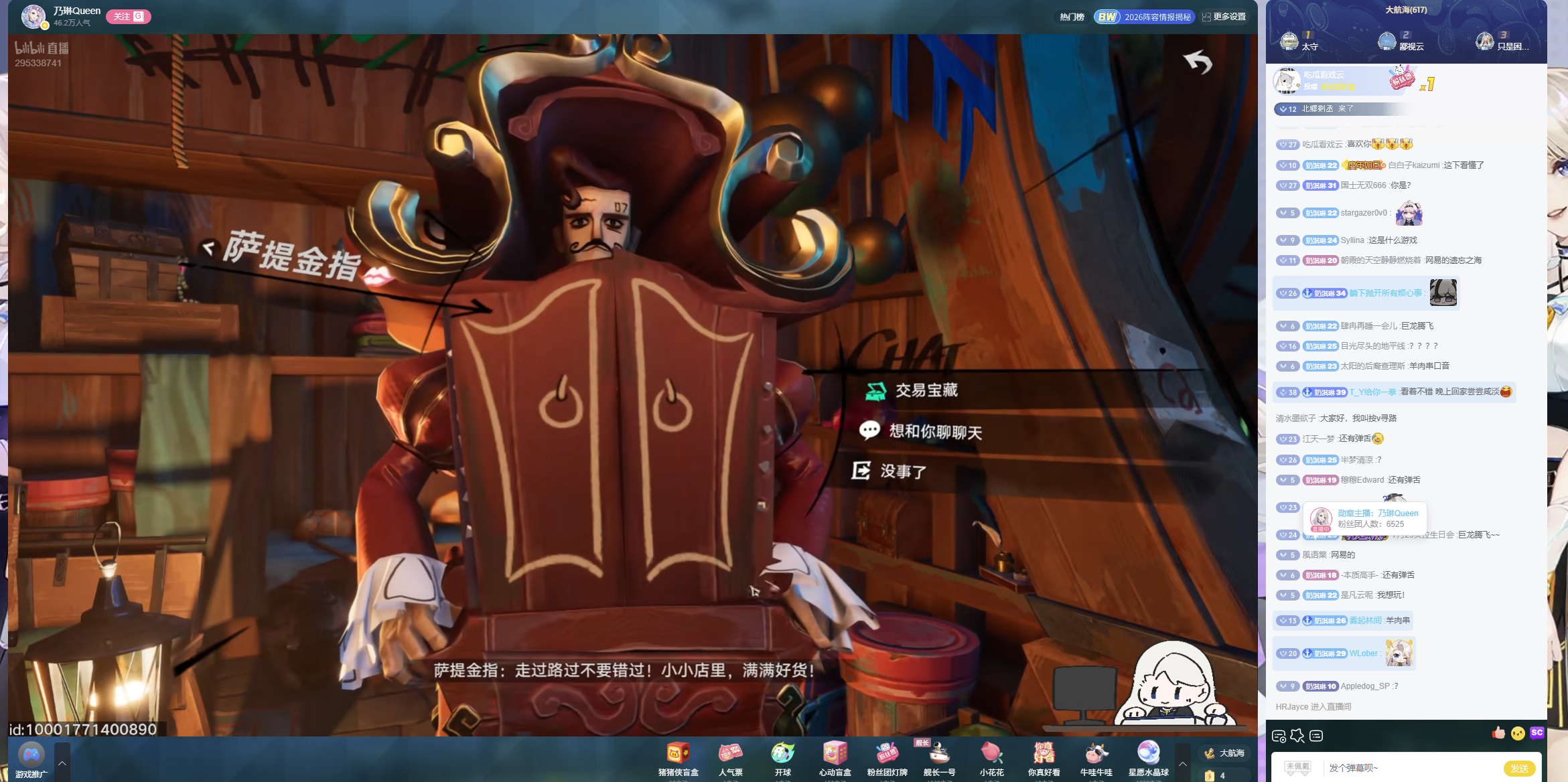
Task: Click the fan badge beside 朝雨的天空静静燃烧着
Action: click(1320, 260)
